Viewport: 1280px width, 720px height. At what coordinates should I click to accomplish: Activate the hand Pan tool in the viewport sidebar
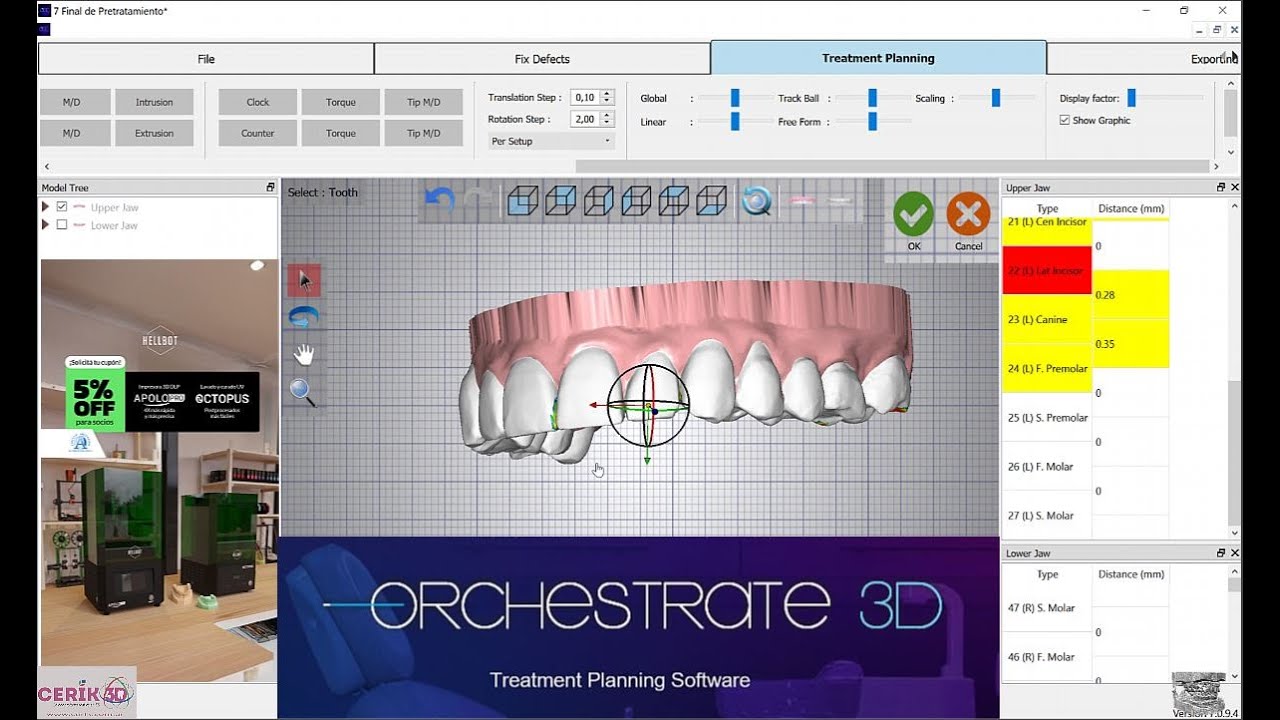pyautogui.click(x=304, y=354)
